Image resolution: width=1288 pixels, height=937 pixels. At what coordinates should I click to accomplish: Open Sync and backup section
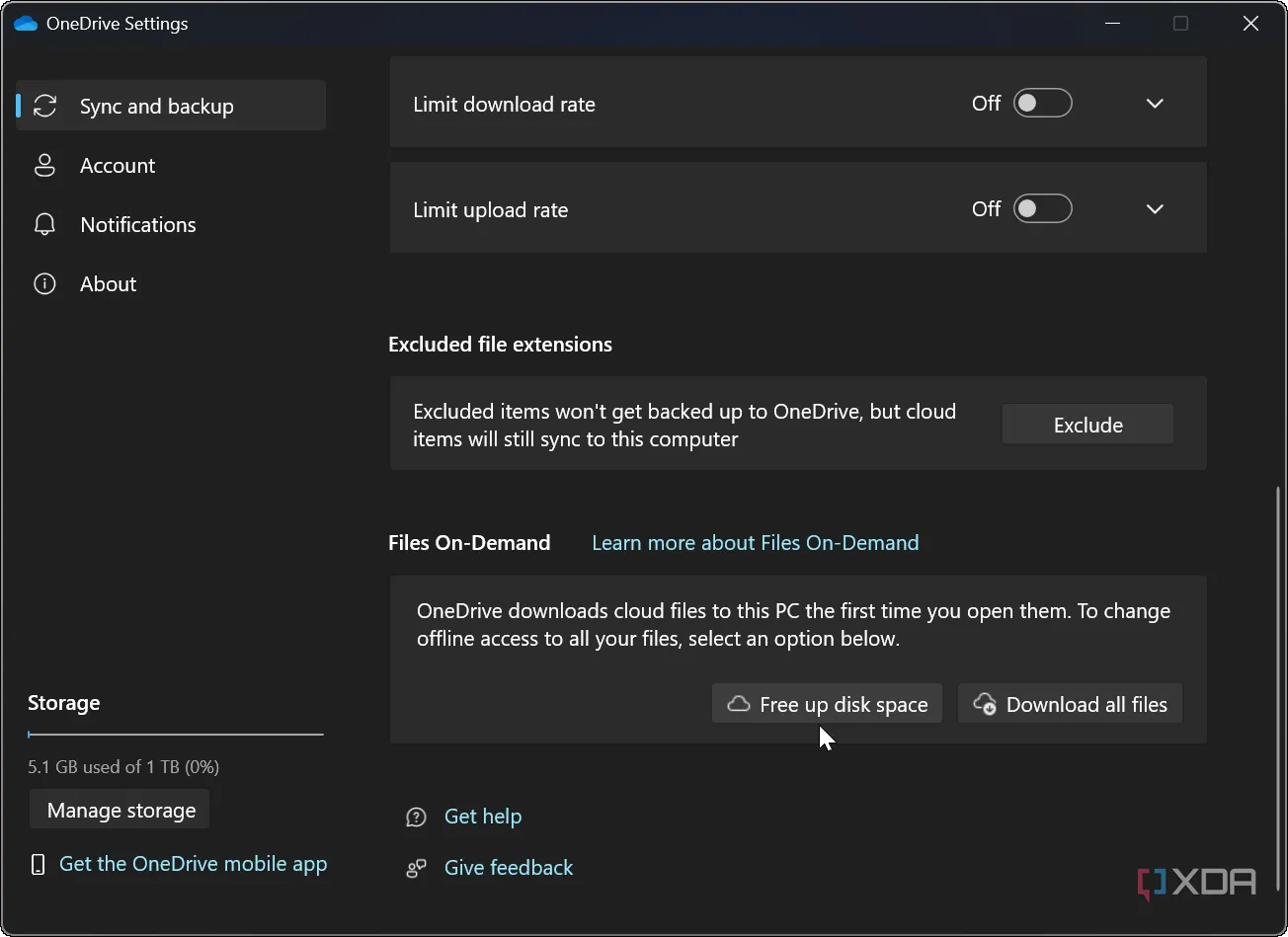coord(171,106)
